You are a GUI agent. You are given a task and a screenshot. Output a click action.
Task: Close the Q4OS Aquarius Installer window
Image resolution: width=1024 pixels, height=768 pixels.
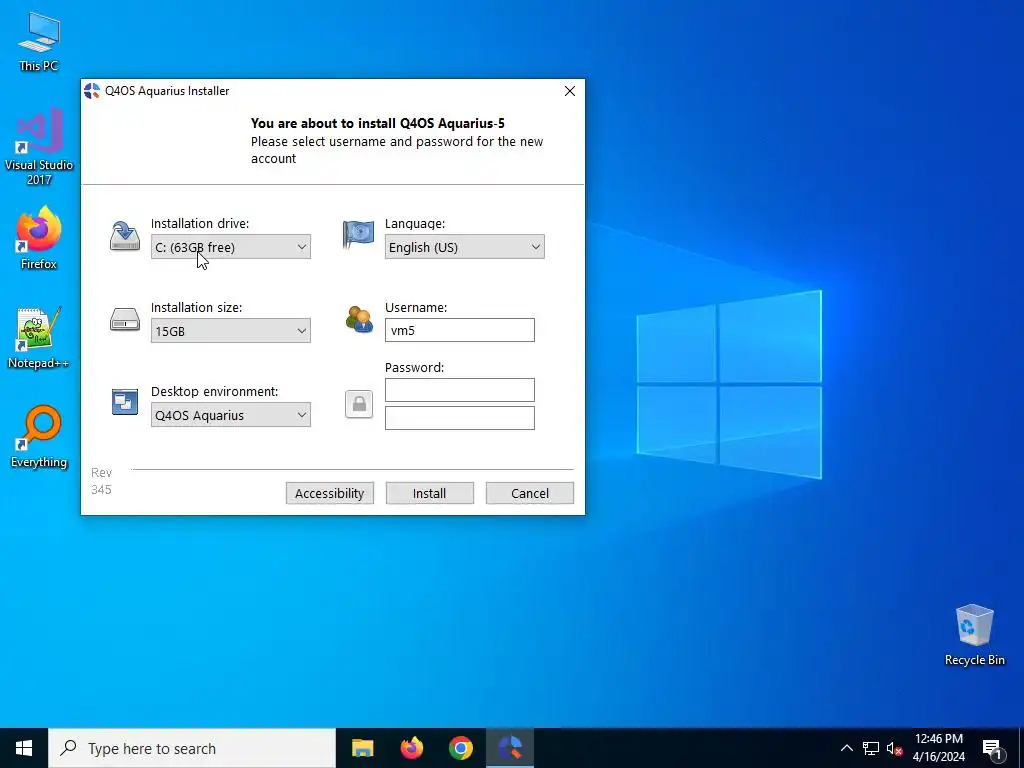[569, 91]
